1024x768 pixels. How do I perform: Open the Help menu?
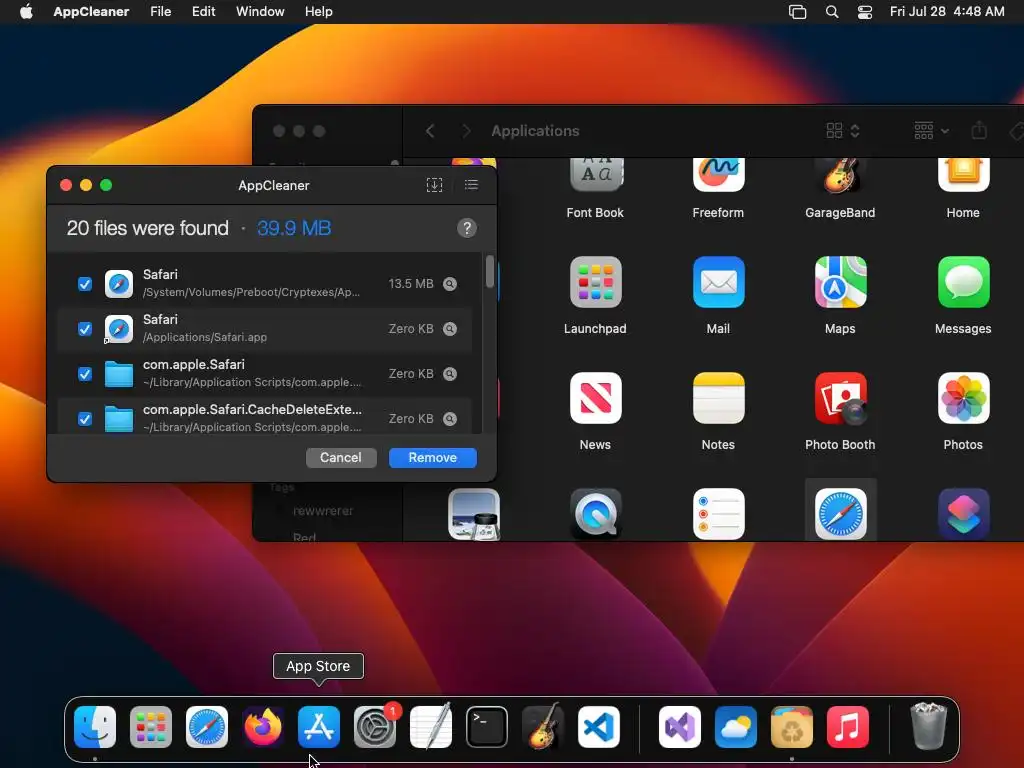click(x=319, y=11)
